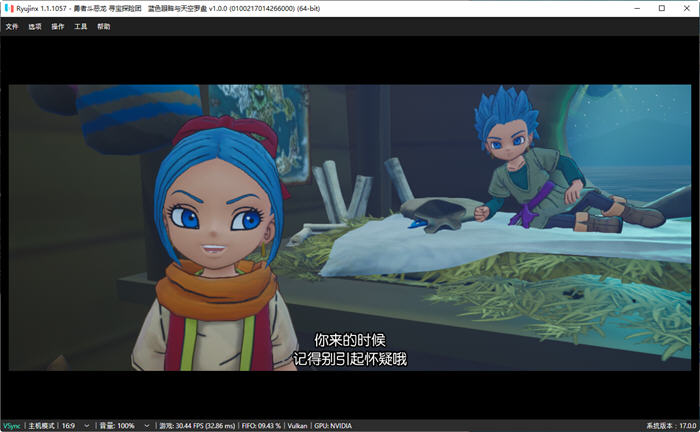The height and width of the screenshot is (432, 700).
Task: Open the 帮助 menu
Action: 104,27
